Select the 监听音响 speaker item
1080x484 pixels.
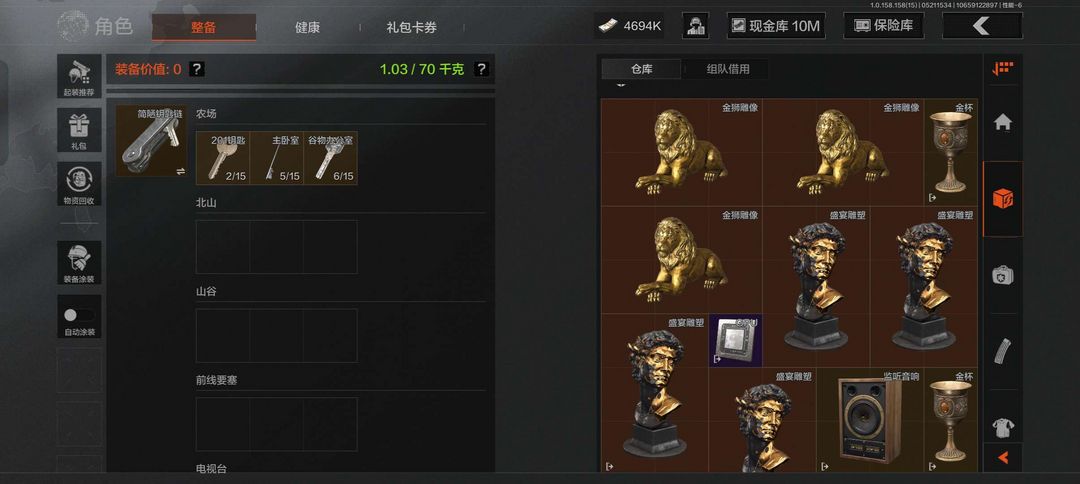click(x=870, y=420)
